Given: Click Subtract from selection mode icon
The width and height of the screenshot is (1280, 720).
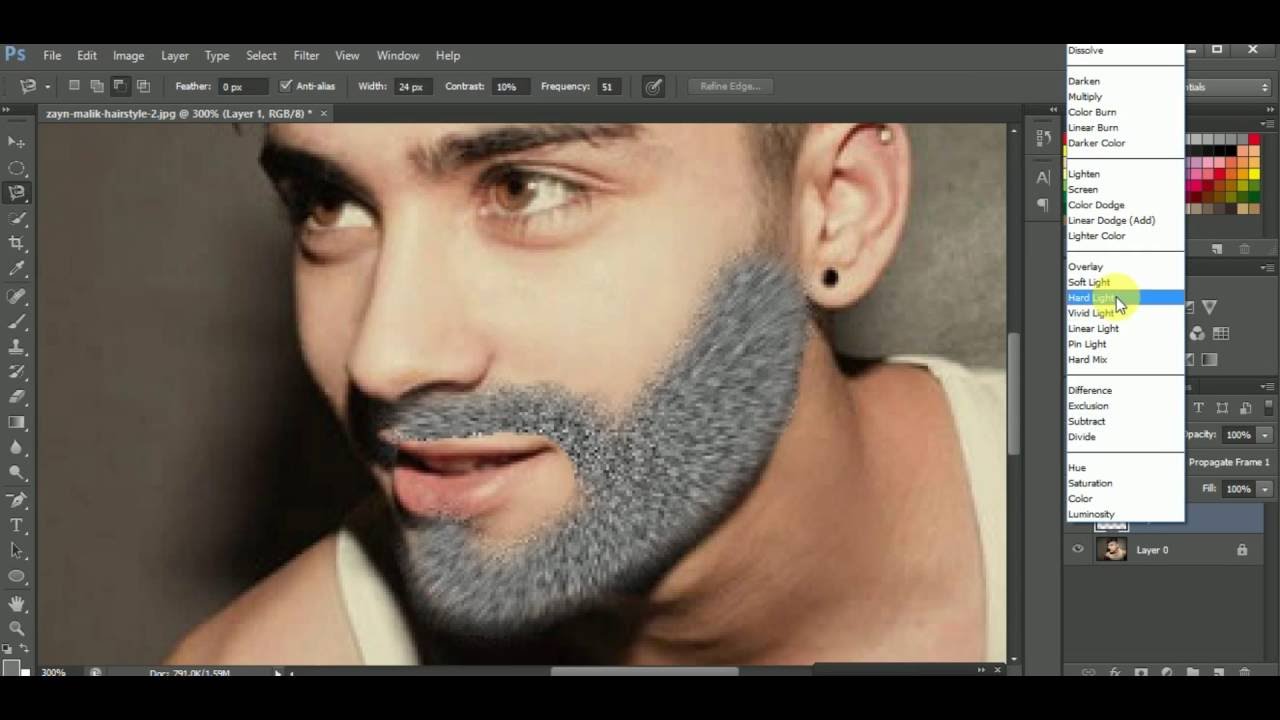Looking at the screenshot, I should tap(120, 86).
